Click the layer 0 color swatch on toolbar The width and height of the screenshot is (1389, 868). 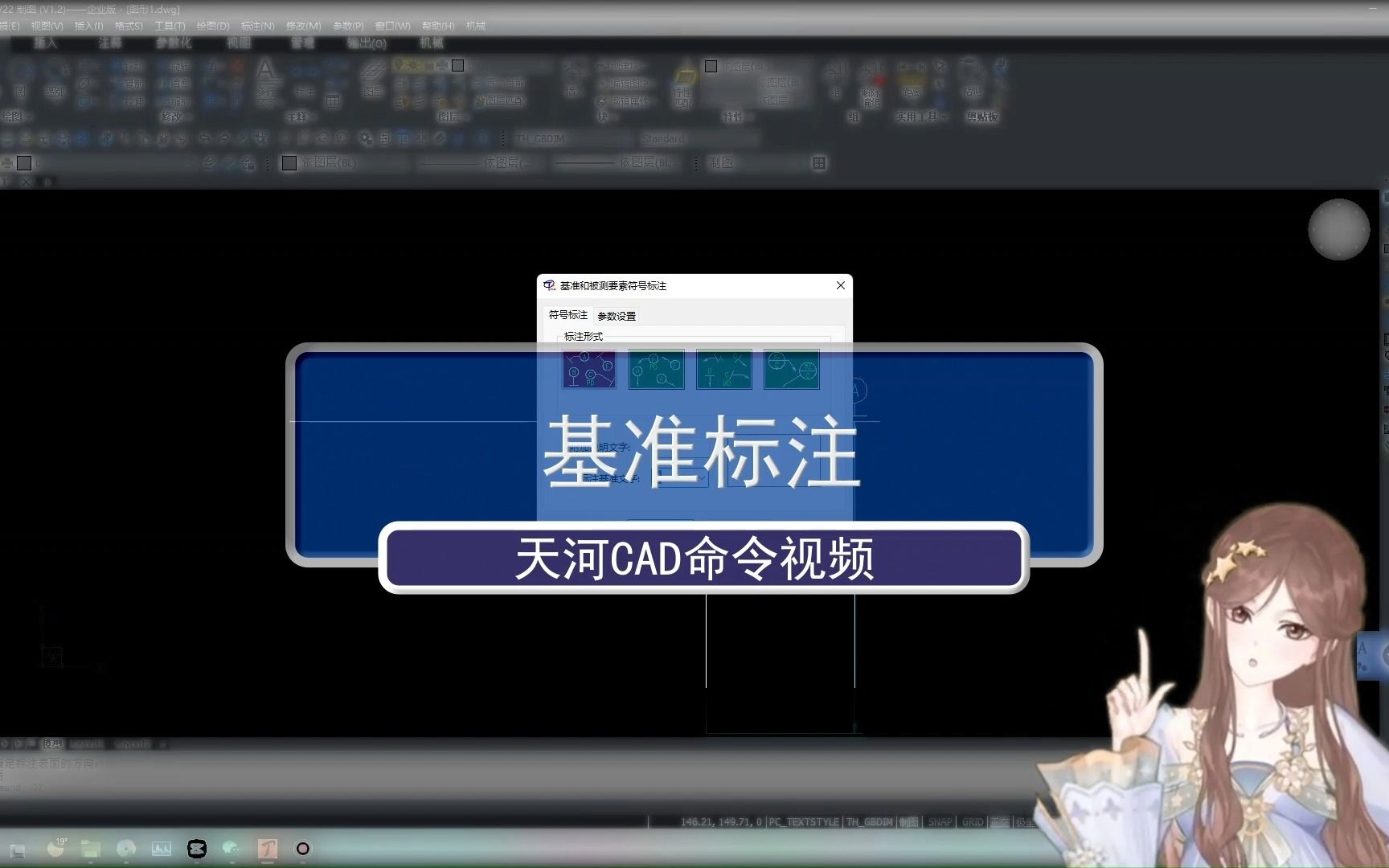click(x=24, y=163)
